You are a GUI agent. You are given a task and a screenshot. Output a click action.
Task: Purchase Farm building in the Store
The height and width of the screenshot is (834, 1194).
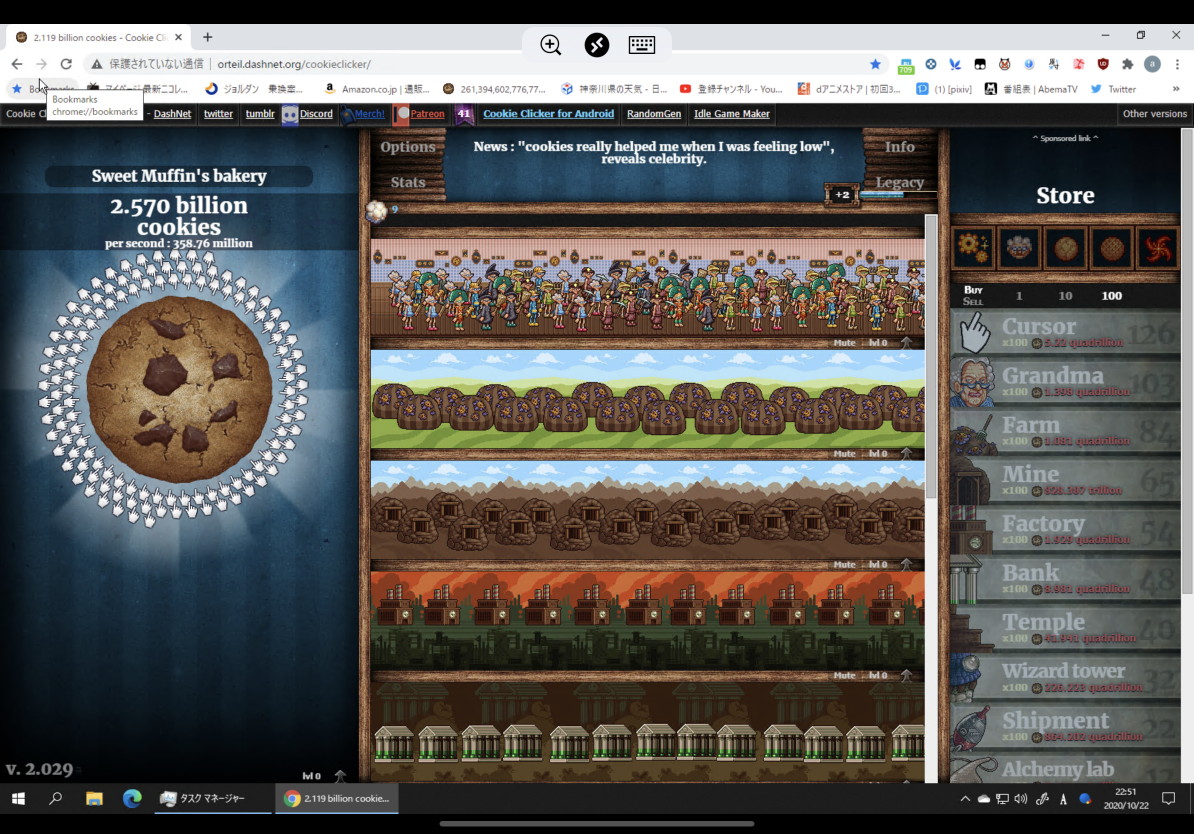[x=1065, y=431]
